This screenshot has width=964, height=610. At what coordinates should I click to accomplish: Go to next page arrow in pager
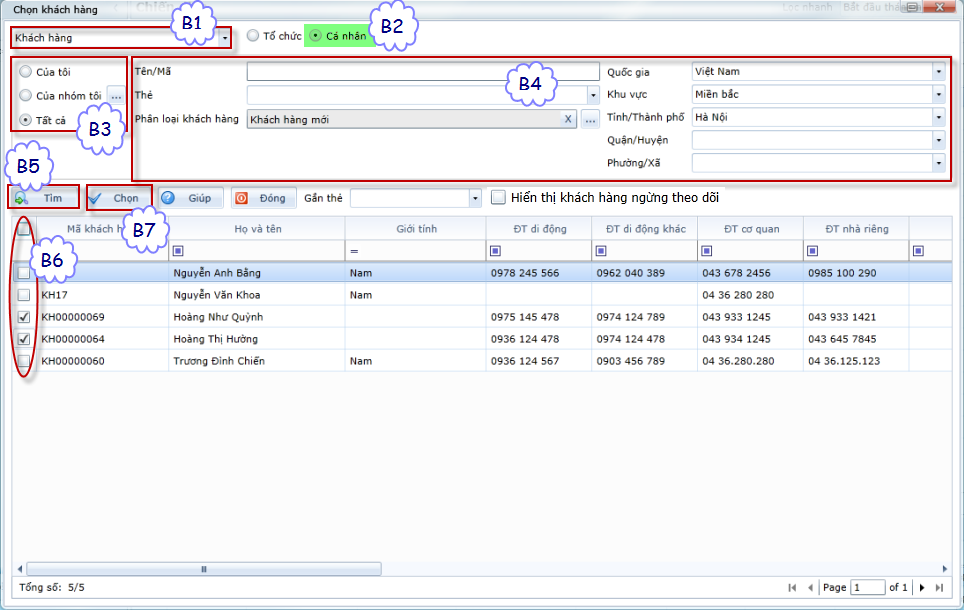click(922, 588)
